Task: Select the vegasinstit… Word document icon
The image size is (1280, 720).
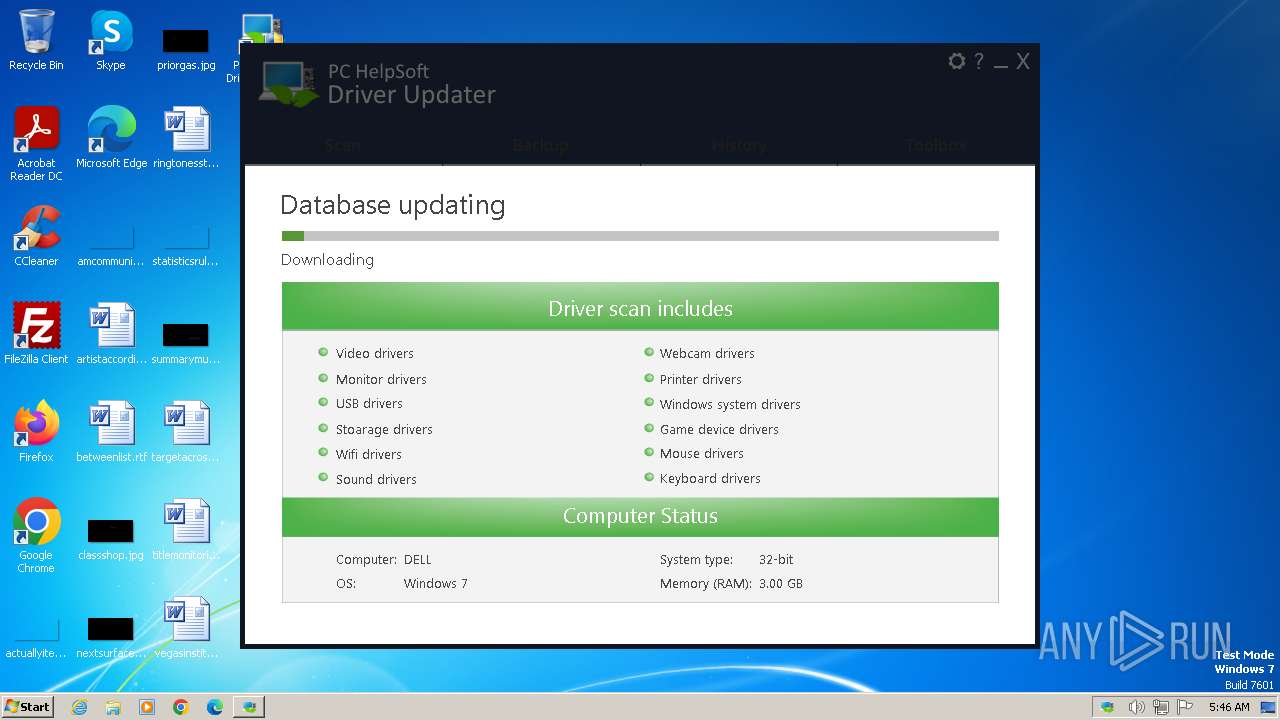Action: tap(186, 628)
